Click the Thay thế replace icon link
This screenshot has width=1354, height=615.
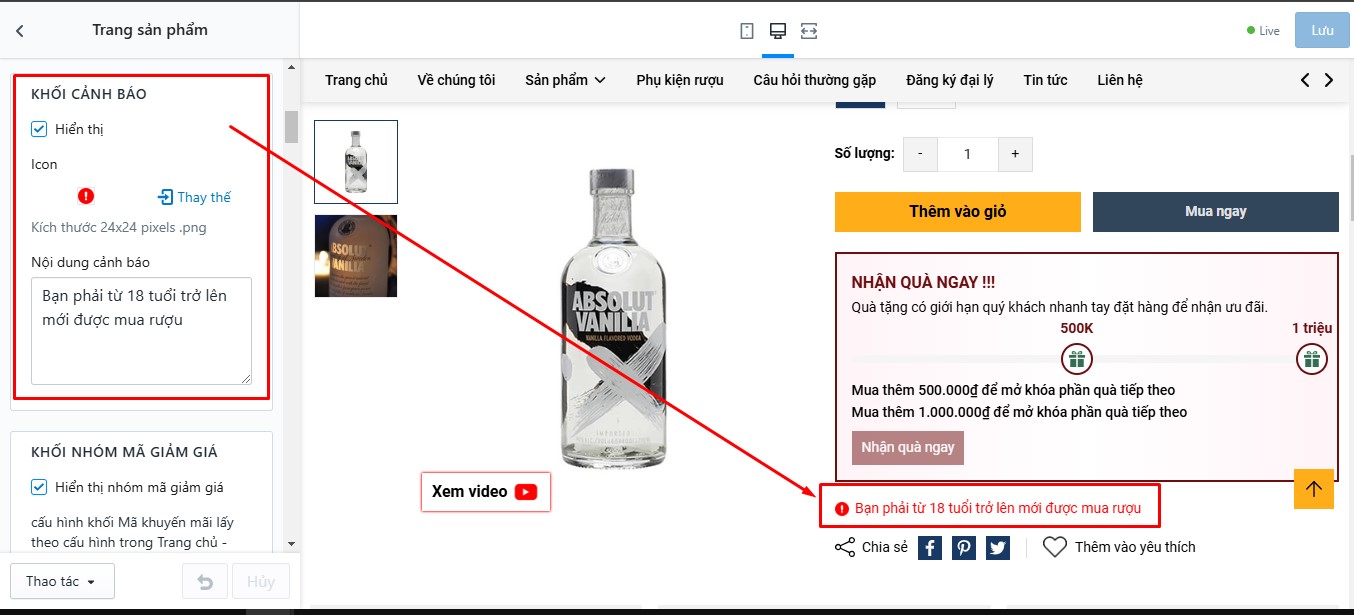point(194,197)
